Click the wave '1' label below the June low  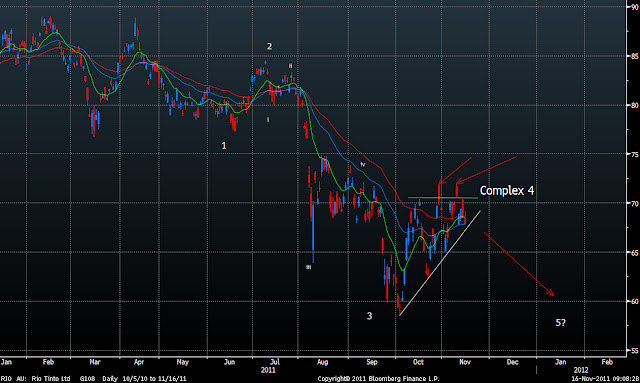[224, 146]
